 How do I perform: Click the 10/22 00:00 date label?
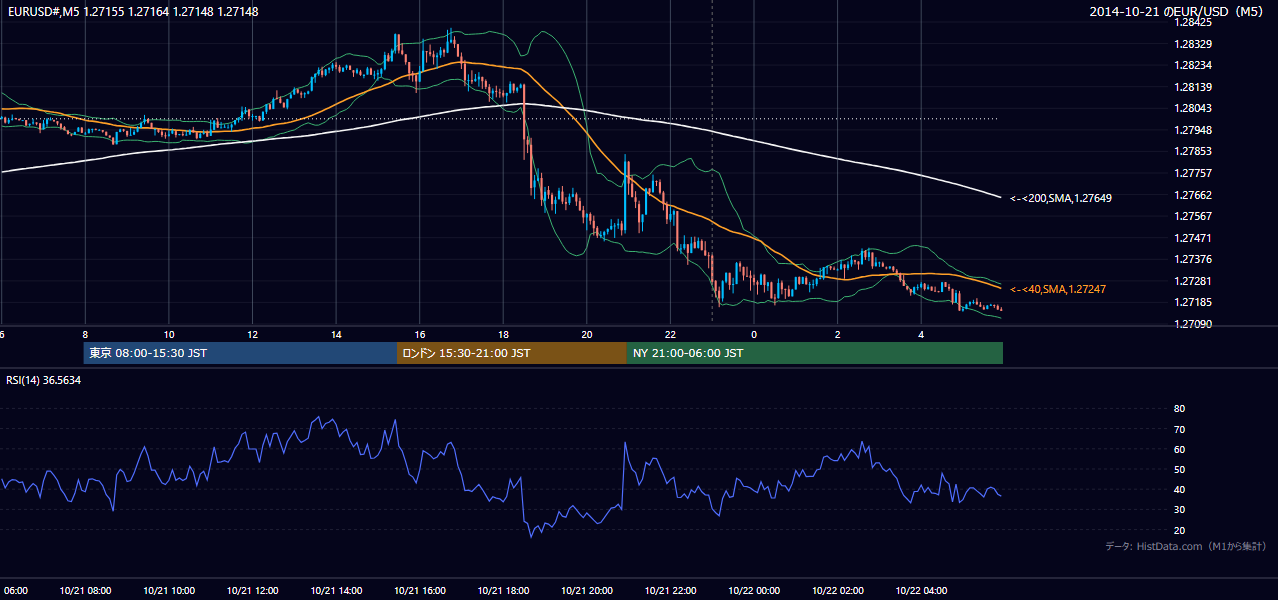tap(754, 591)
